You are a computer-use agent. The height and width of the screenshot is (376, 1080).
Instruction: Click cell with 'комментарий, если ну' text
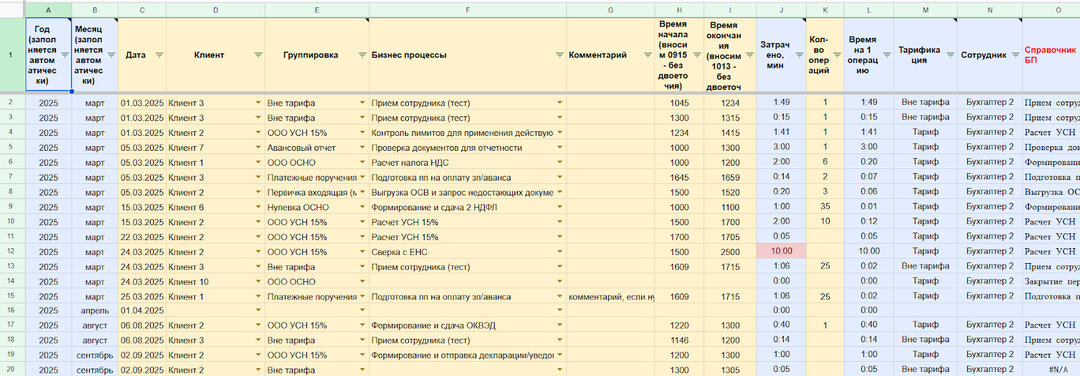(610, 296)
